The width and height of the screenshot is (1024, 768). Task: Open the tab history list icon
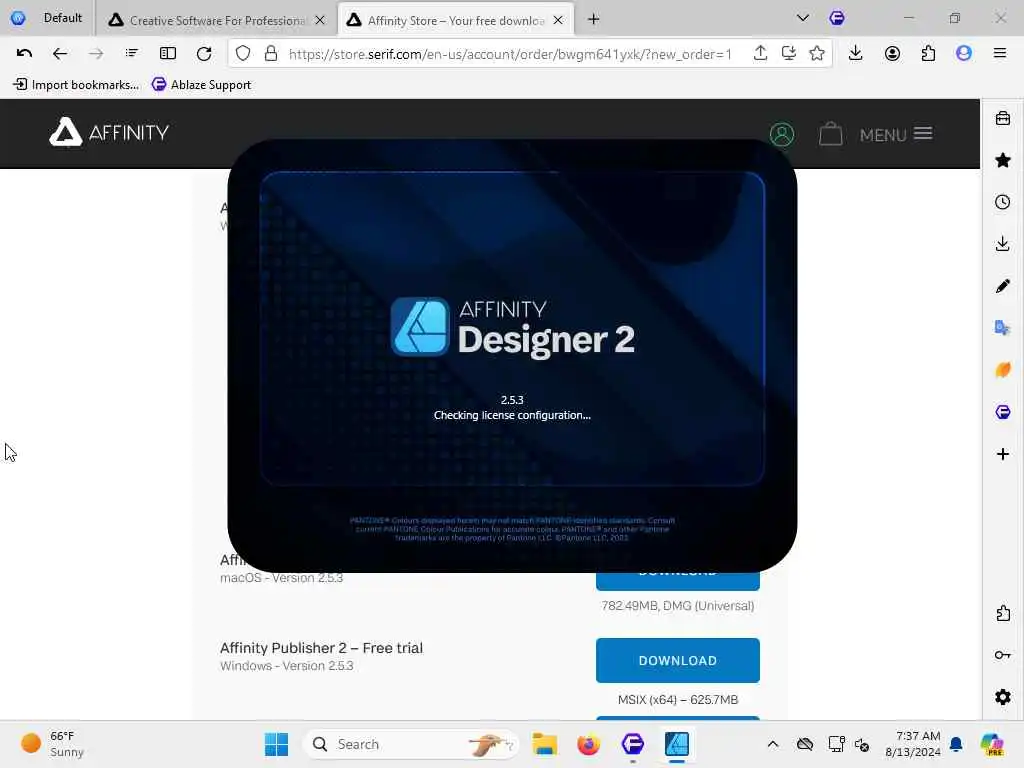coord(131,54)
